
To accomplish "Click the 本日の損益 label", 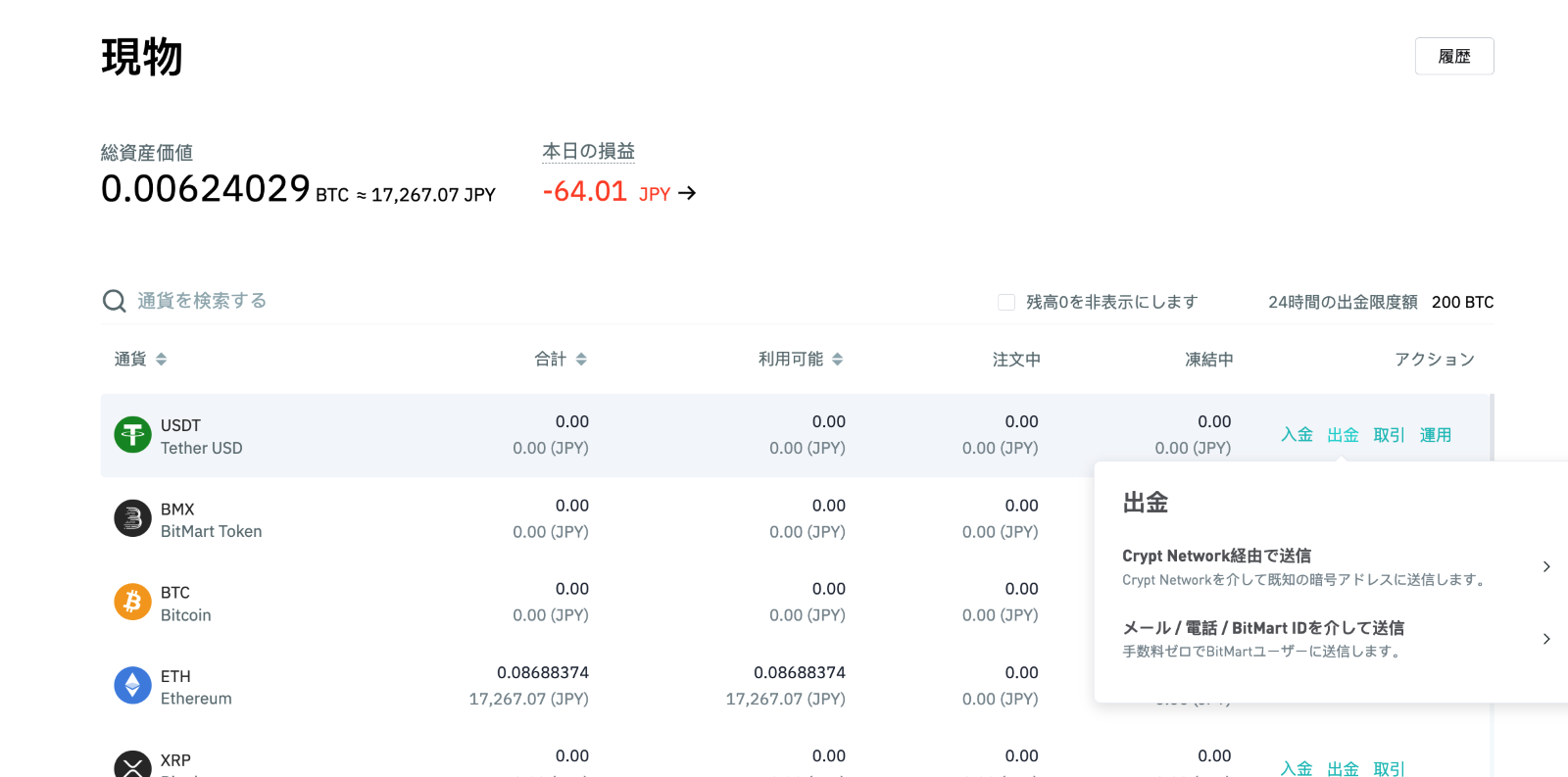I will (588, 151).
